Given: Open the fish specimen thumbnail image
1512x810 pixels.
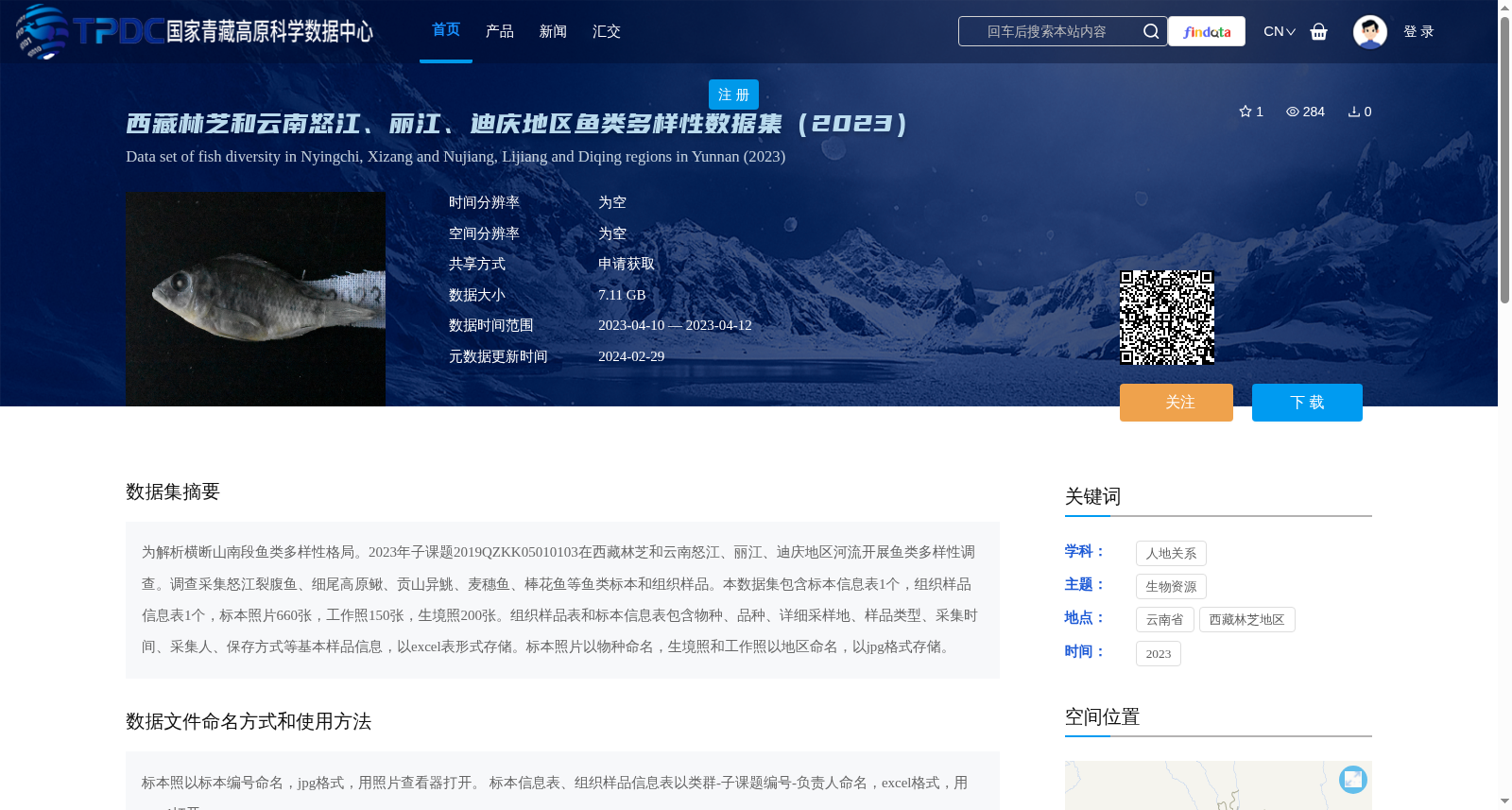Looking at the screenshot, I should 255,300.
